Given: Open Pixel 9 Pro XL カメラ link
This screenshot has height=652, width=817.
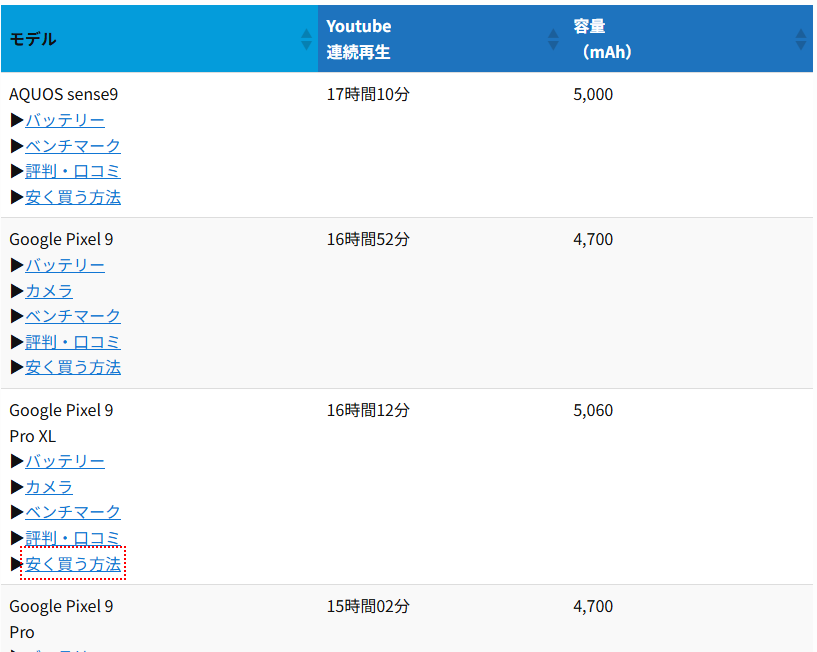Looking at the screenshot, I should click(x=49, y=487).
